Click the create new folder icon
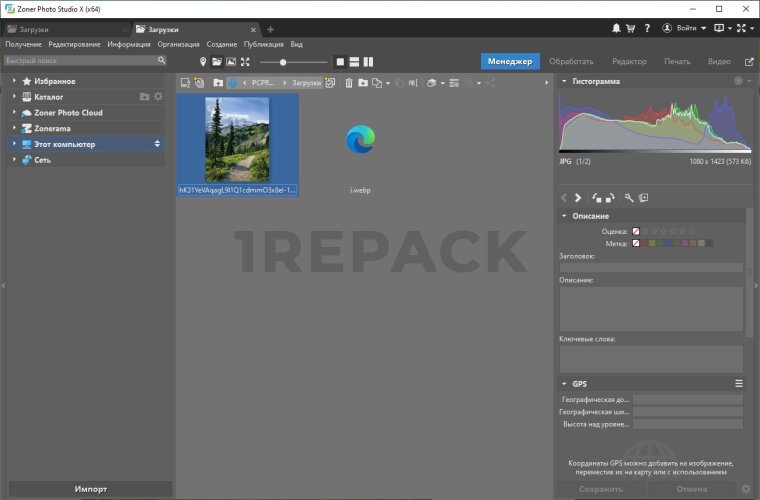 (363, 83)
